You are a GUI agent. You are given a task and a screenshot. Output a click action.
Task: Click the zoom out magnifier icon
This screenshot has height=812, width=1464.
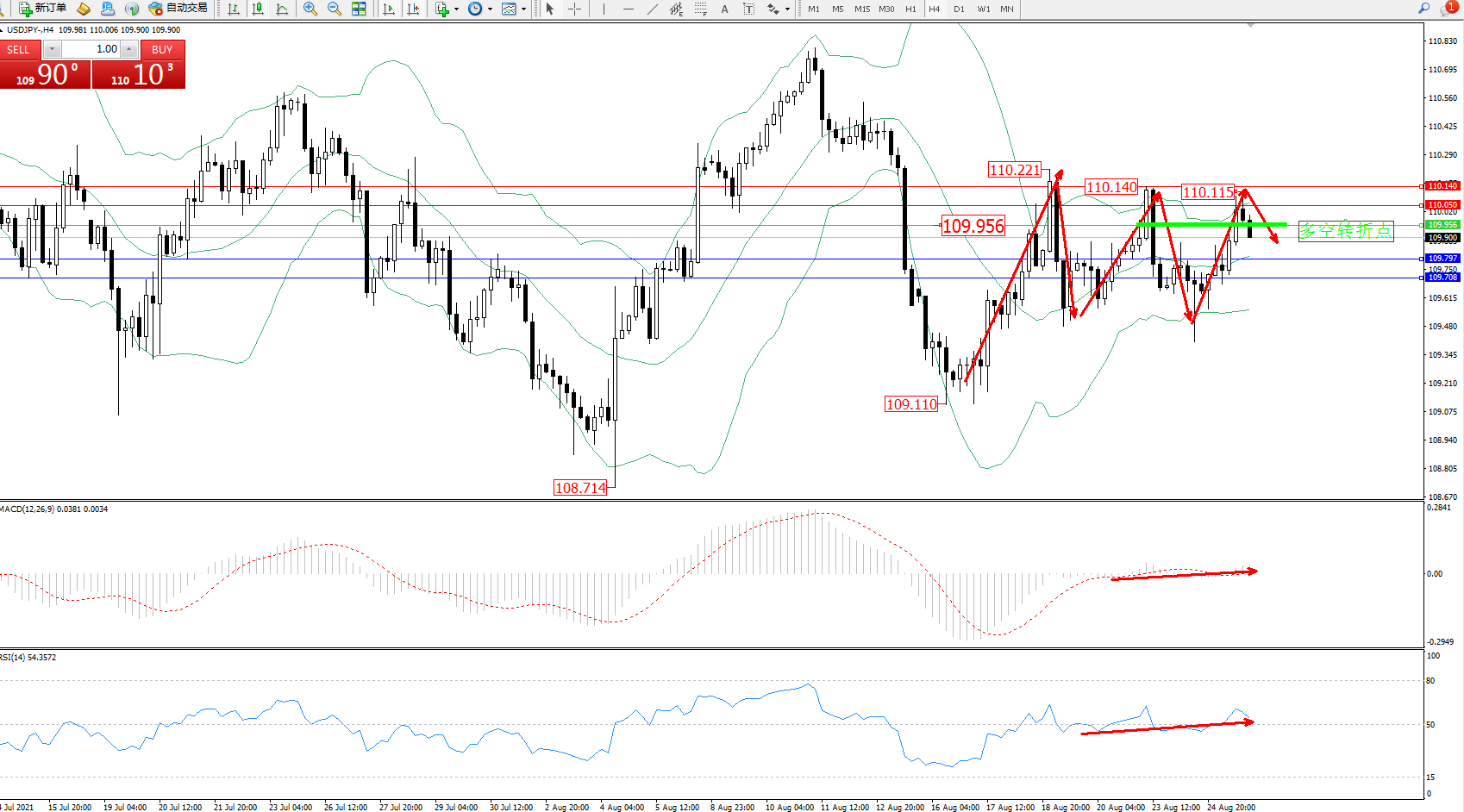click(335, 9)
